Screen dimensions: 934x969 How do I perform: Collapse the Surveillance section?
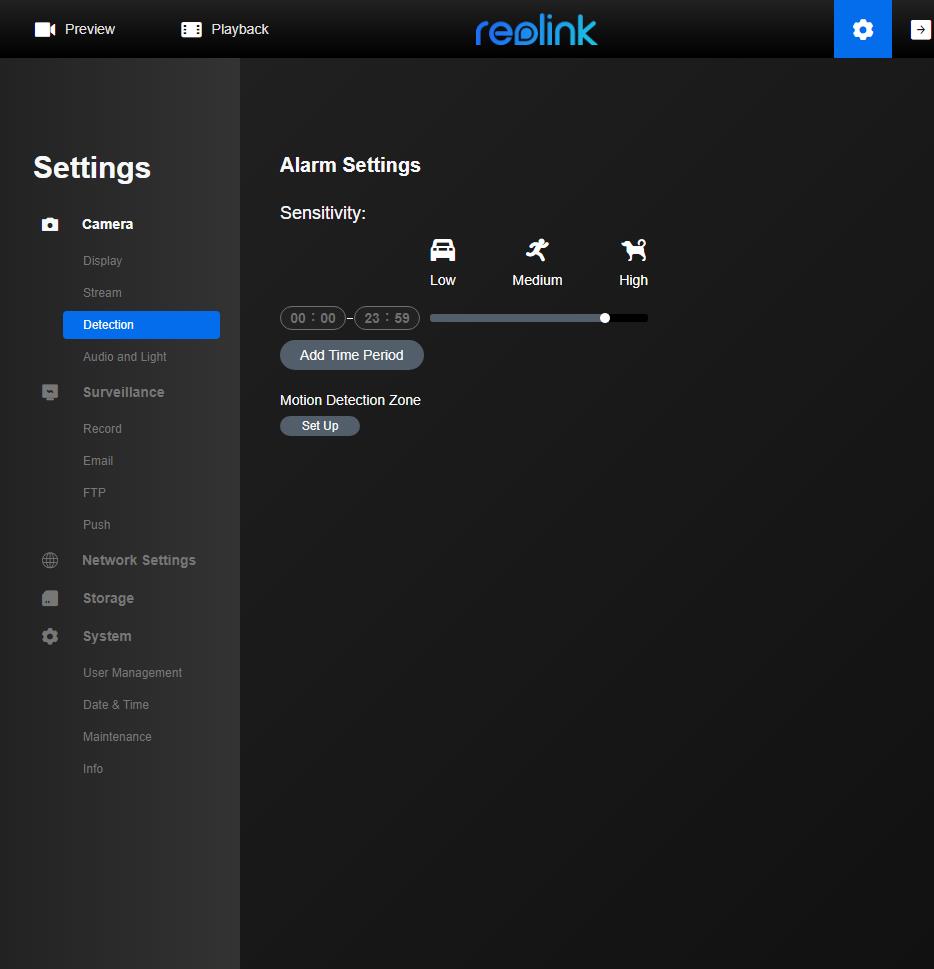click(x=123, y=393)
